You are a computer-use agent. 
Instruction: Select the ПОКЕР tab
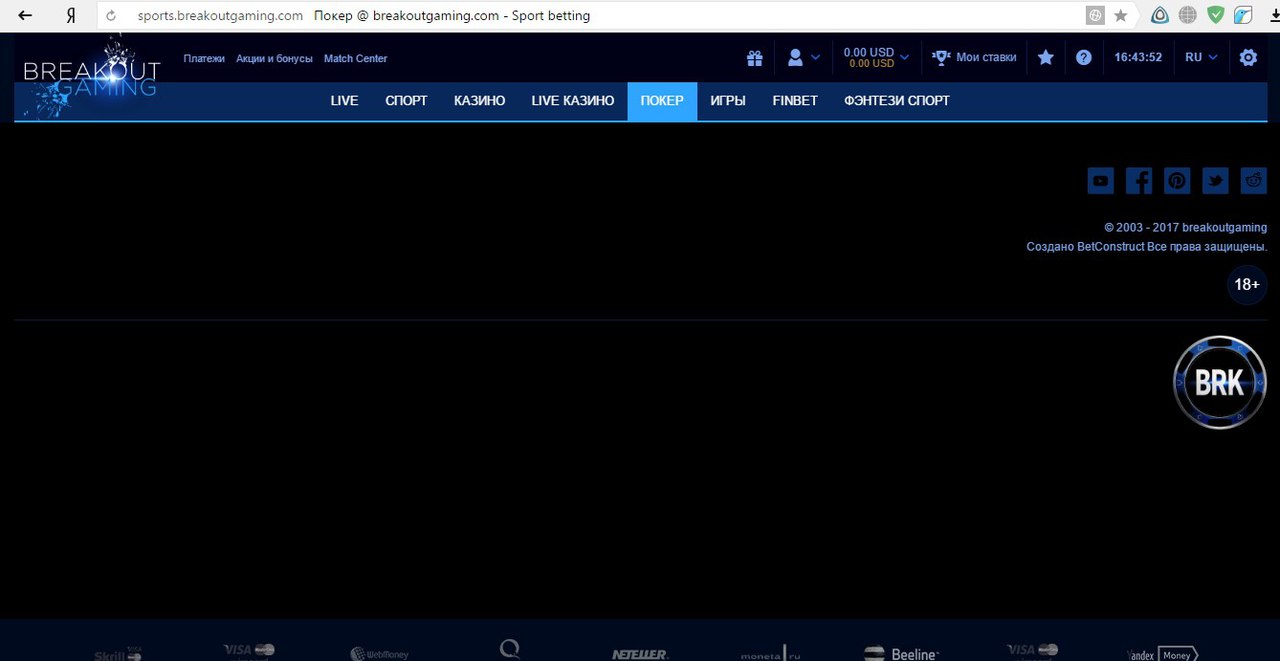pyautogui.click(x=662, y=101)
